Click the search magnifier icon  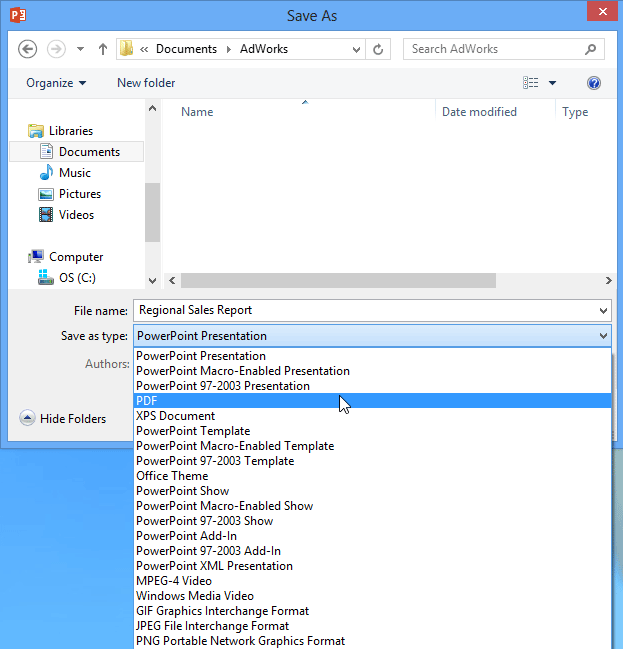591,49
